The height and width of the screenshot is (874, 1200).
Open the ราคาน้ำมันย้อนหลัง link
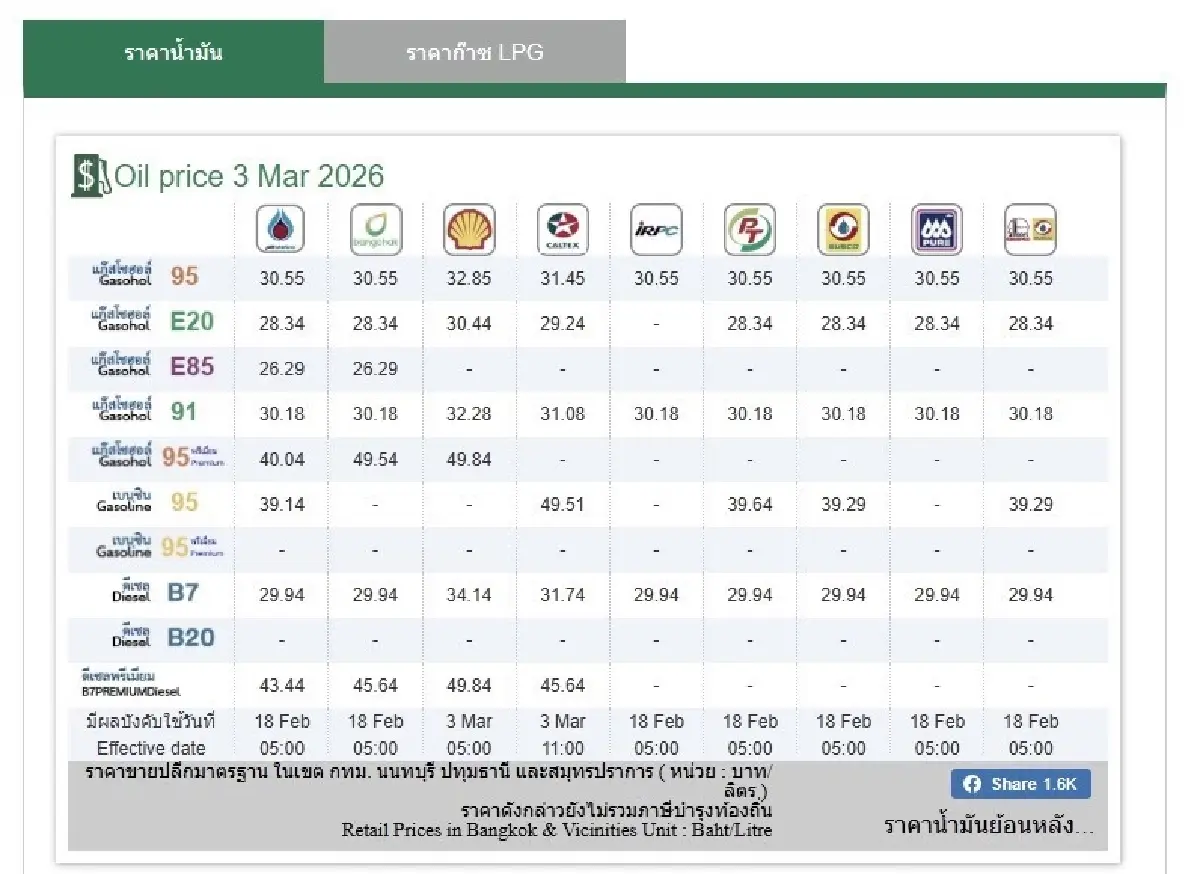tap(988, 826)
